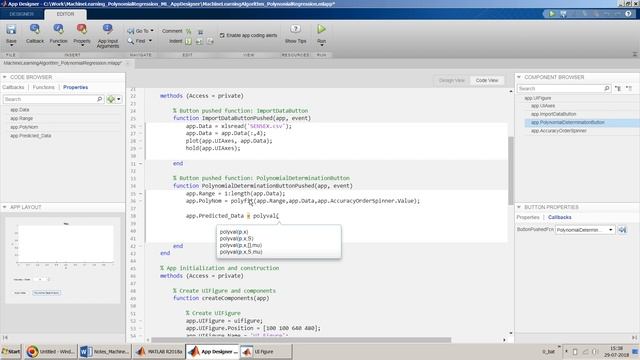640x360 pixels.
Task: Select the Editor ribbon tab
Action: (65, 14)
